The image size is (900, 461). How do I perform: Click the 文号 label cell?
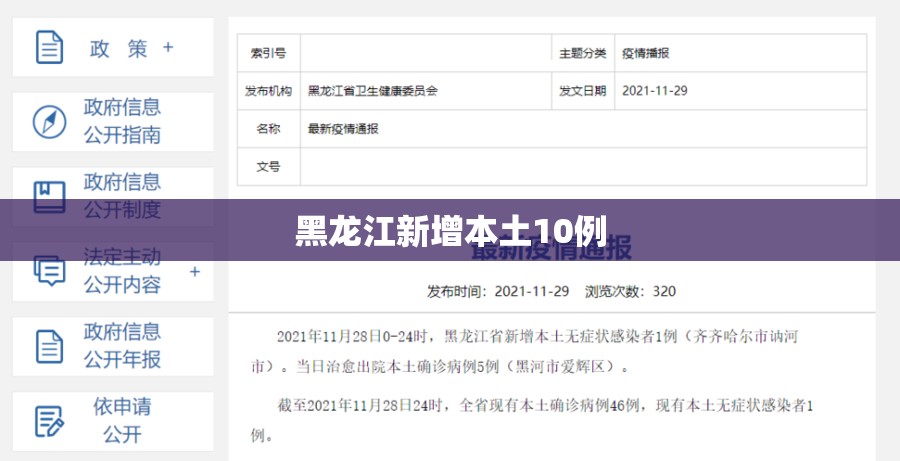269,166
